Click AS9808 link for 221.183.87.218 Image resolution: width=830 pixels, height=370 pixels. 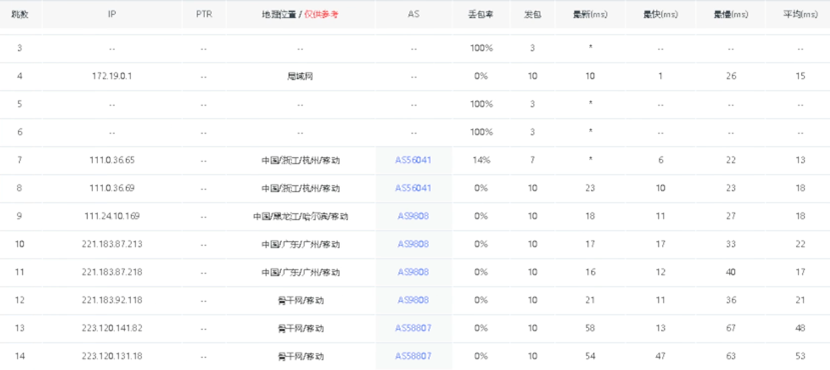[x=413, y=272]
